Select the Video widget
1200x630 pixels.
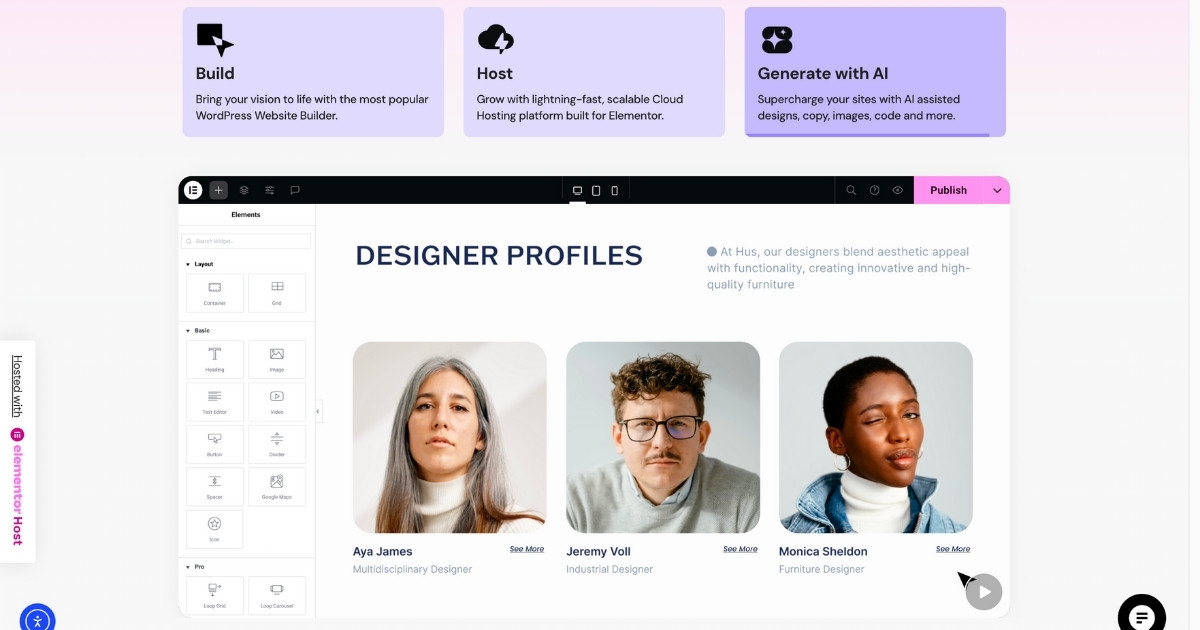click(x=277, y=401)
